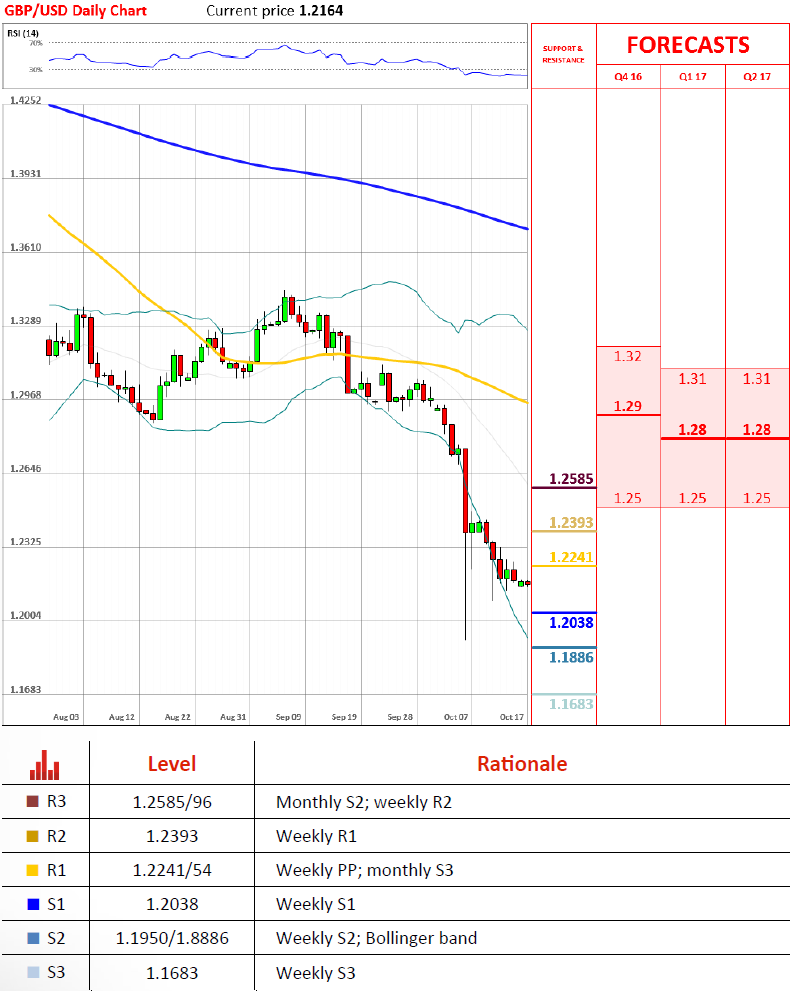
Task: Click the 1.2393 resistance level label
Action: coord(571,523)
